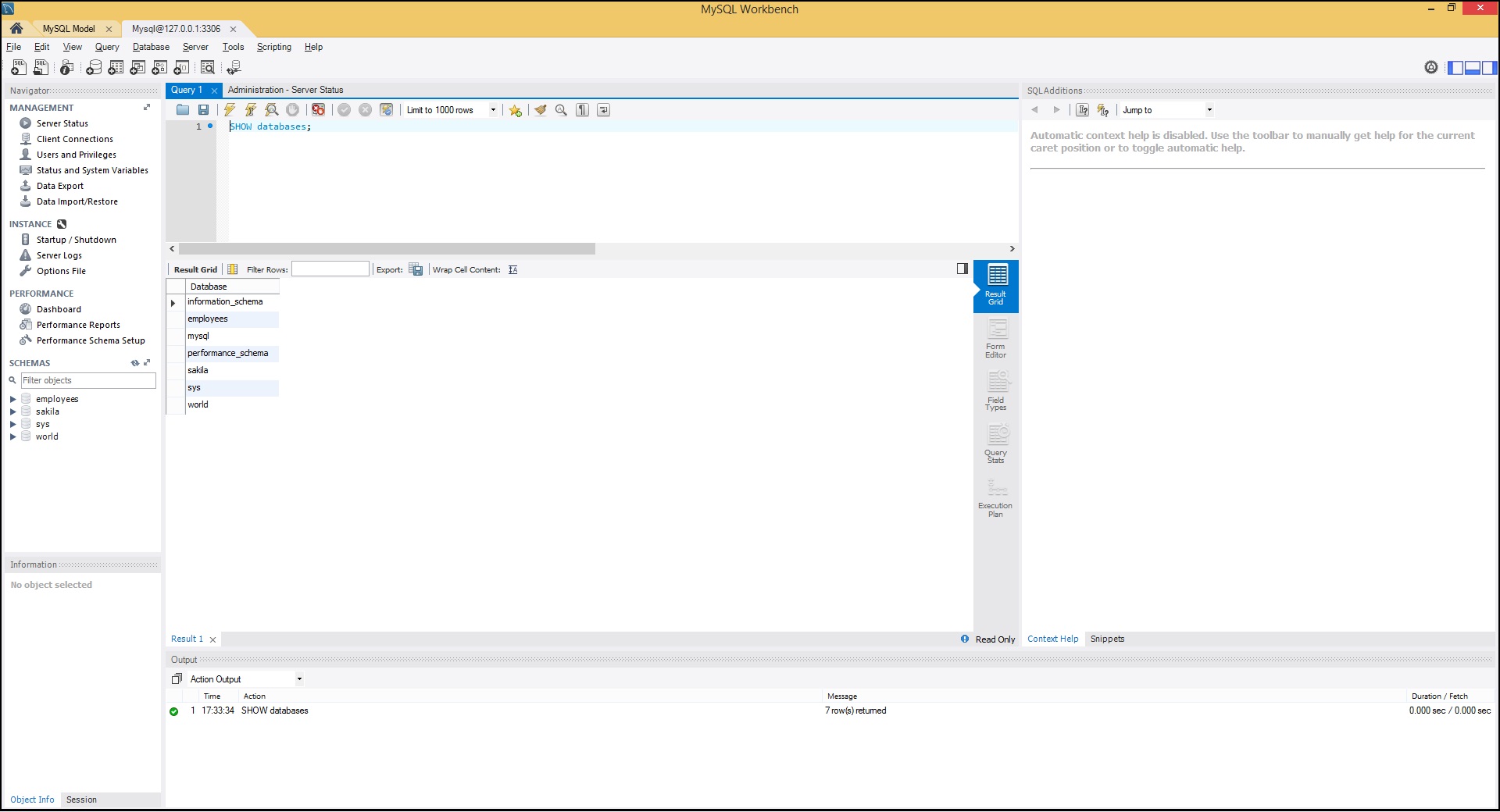Expand the employees schema
The width and height of the screenshot is (1500, 812).
(12, 399)
